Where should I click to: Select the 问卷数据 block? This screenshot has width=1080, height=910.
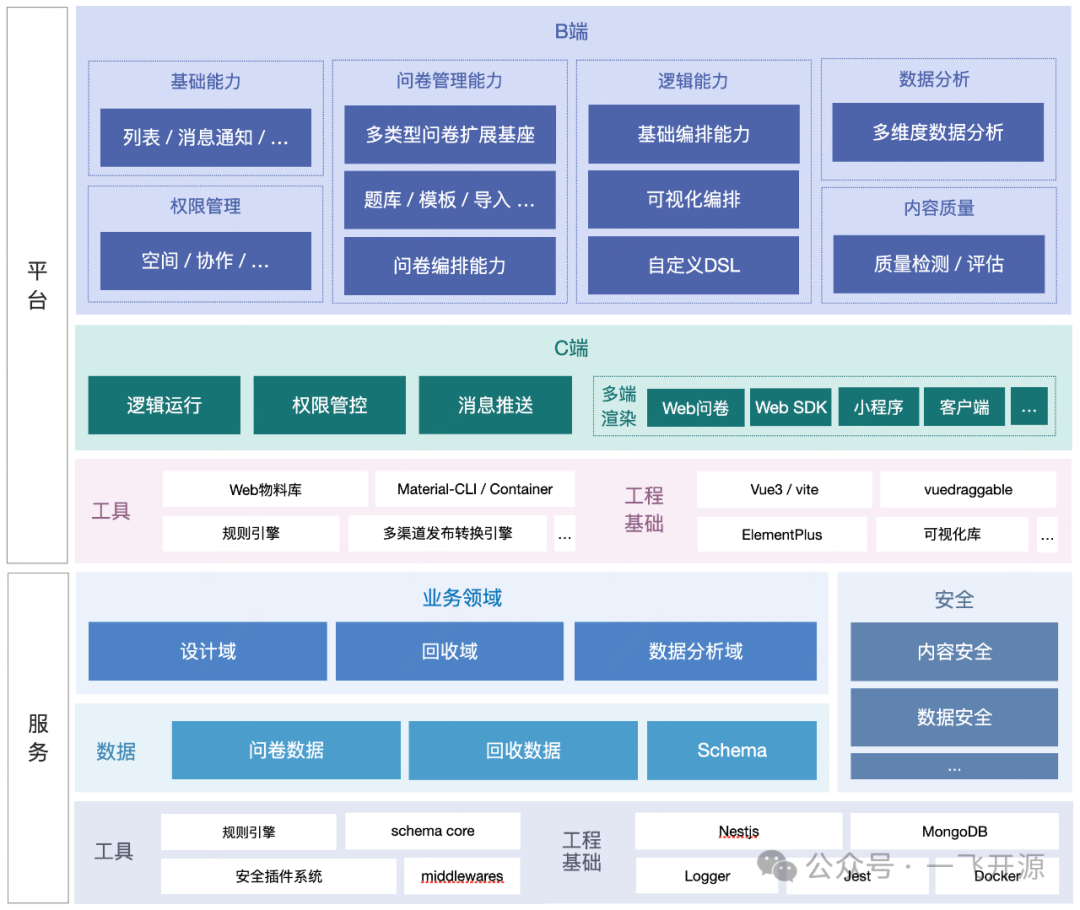coord(286,750)
